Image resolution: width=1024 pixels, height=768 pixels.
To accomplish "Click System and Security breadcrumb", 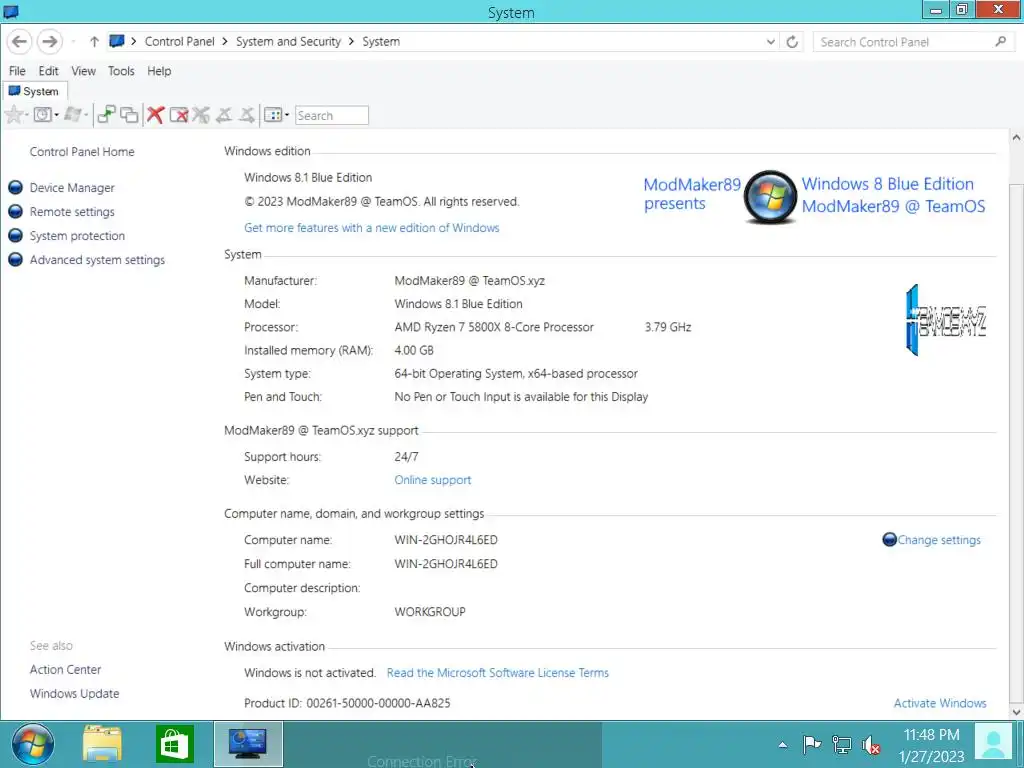I will tap(288, 41).
